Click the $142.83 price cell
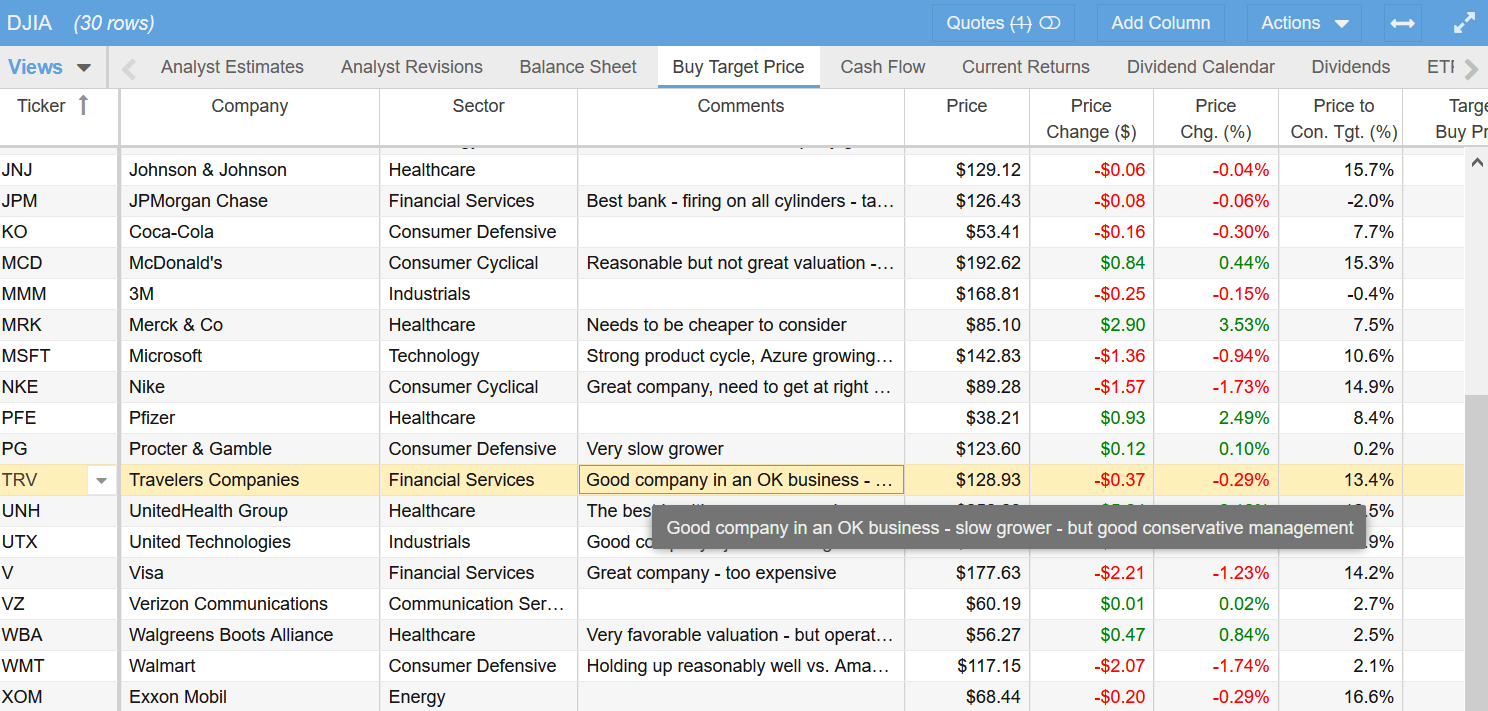The height and width of the screenshot is (711, 1488). 967,356
